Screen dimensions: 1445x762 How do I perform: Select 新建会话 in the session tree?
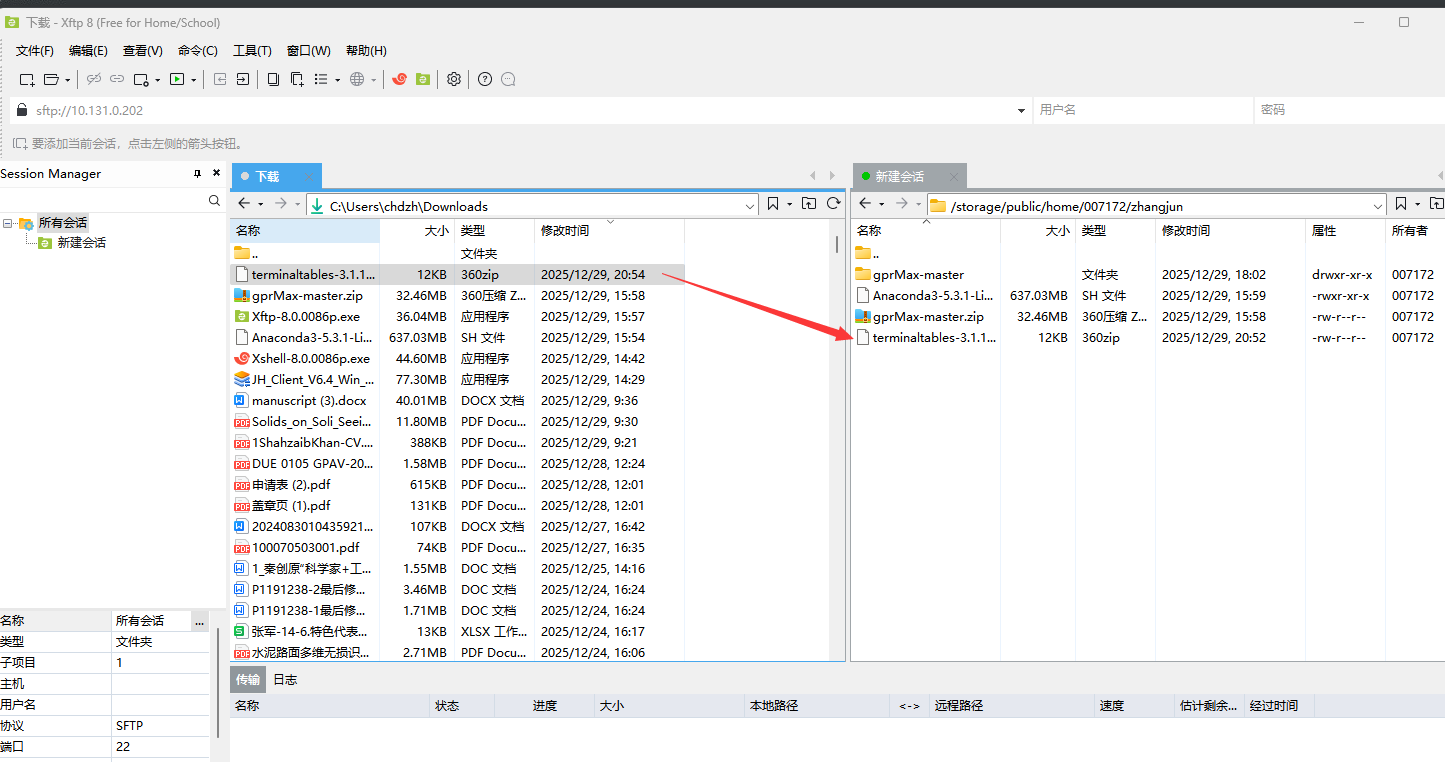(x=81, y=243)
